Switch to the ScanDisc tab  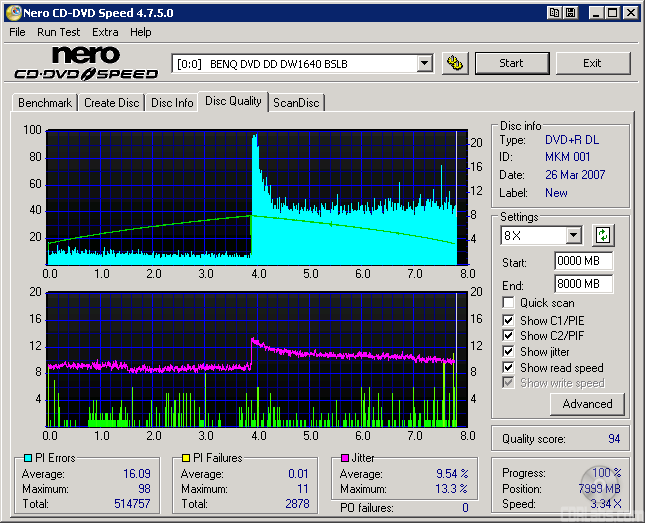pyautogui.click(x=296, y=103)
